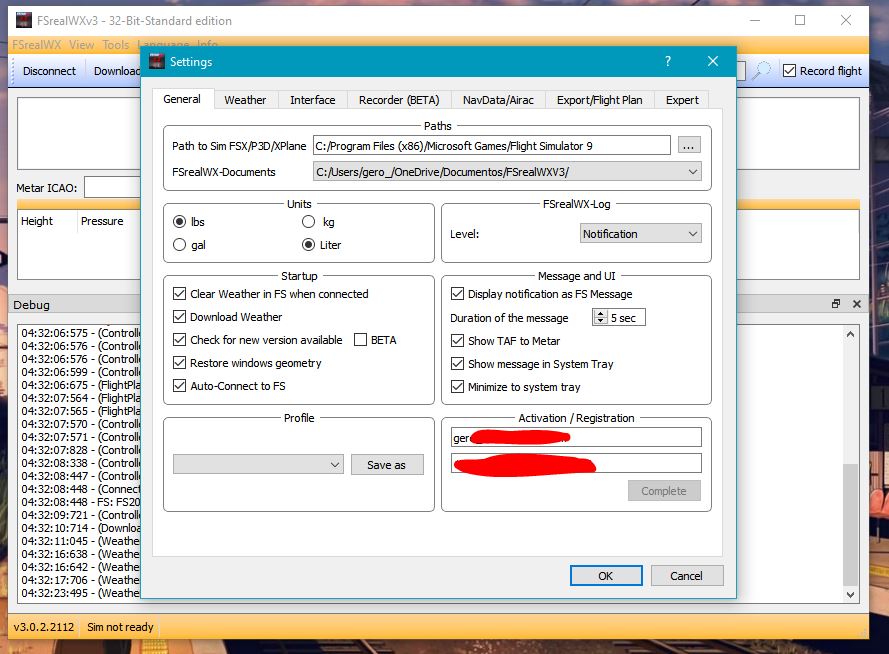The height and width of the screenshot is (654, 889).
Task: Browse for simulator path with the ... button
Action: click(x=688, y=146)
